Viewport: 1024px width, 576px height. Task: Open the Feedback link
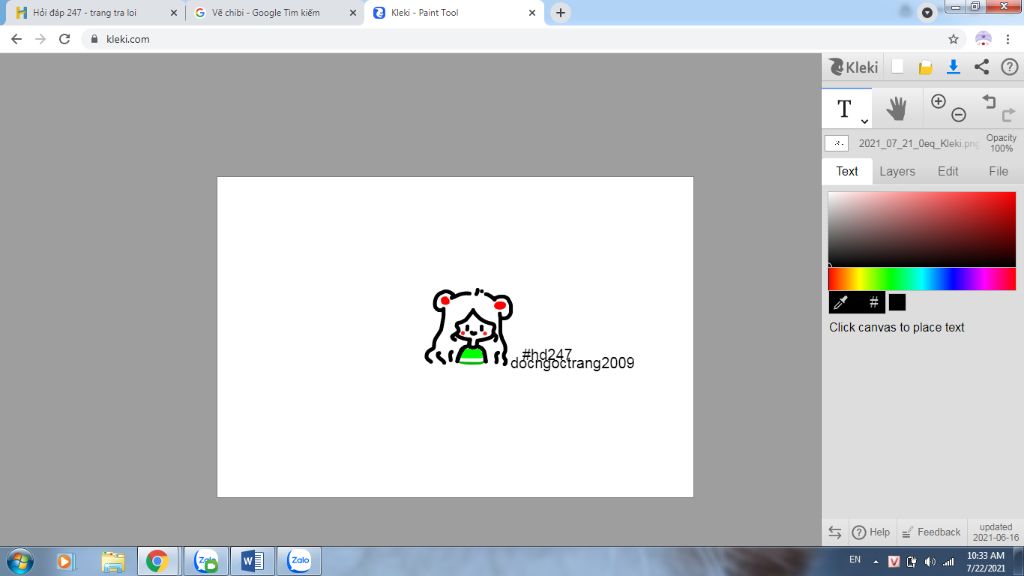(x=931, y=532)
